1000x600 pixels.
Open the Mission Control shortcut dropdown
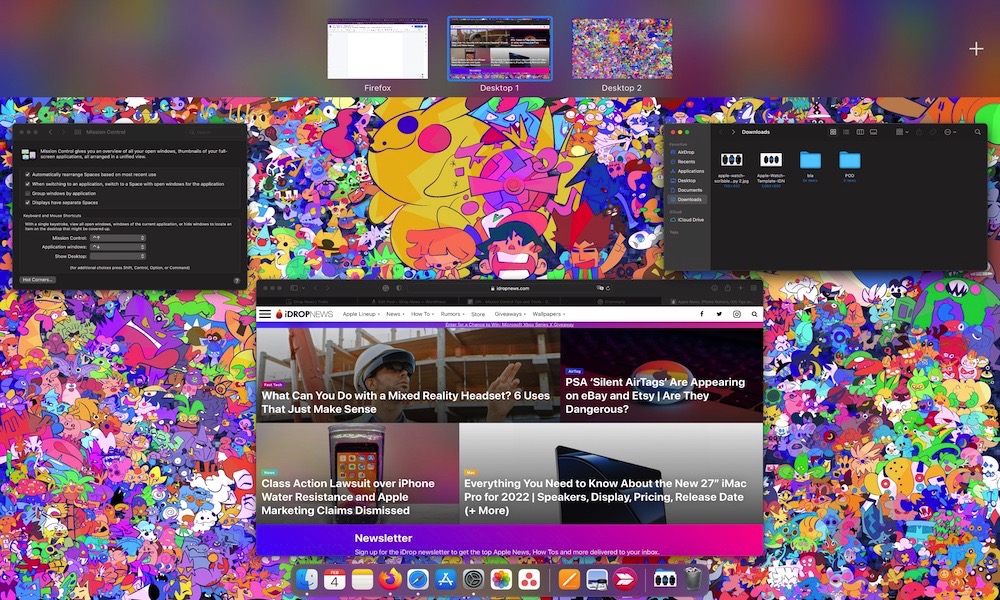tap(118, 238)
